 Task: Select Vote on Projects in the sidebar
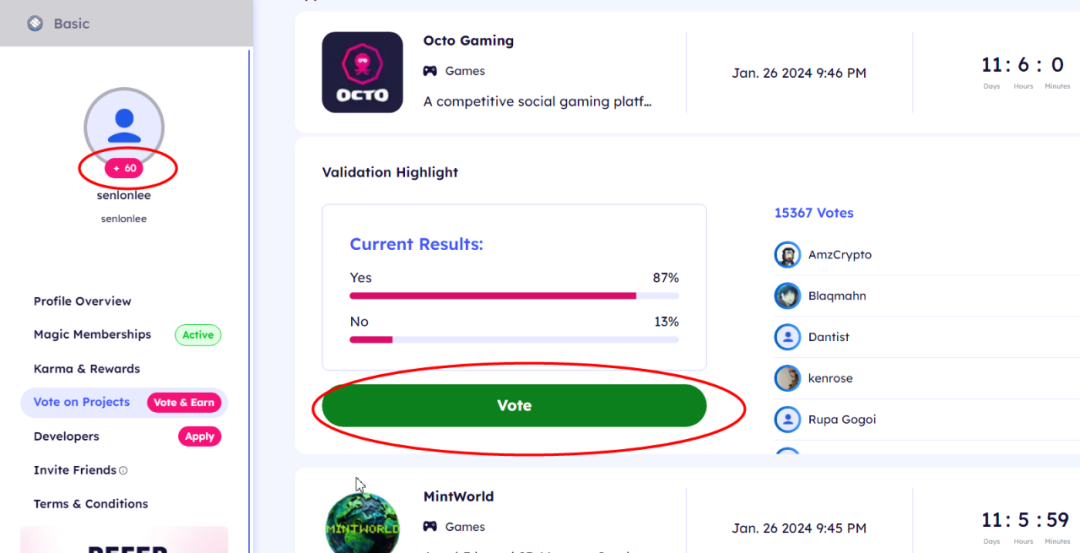tap(82, 402)
